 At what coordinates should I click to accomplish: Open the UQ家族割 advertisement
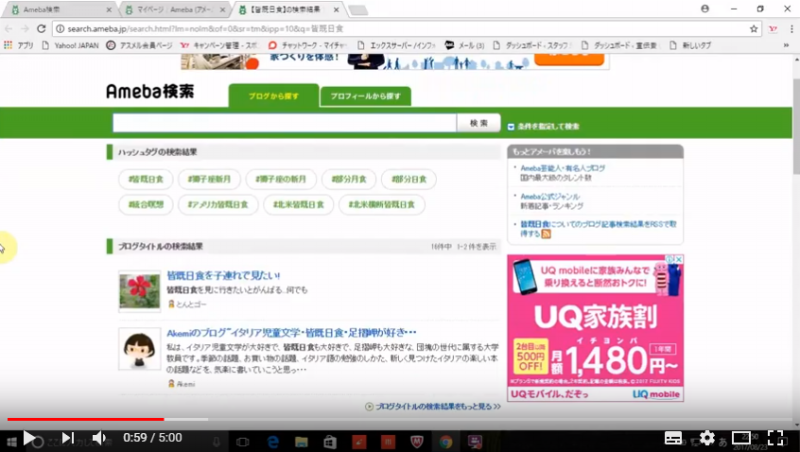tap(595, 328)
